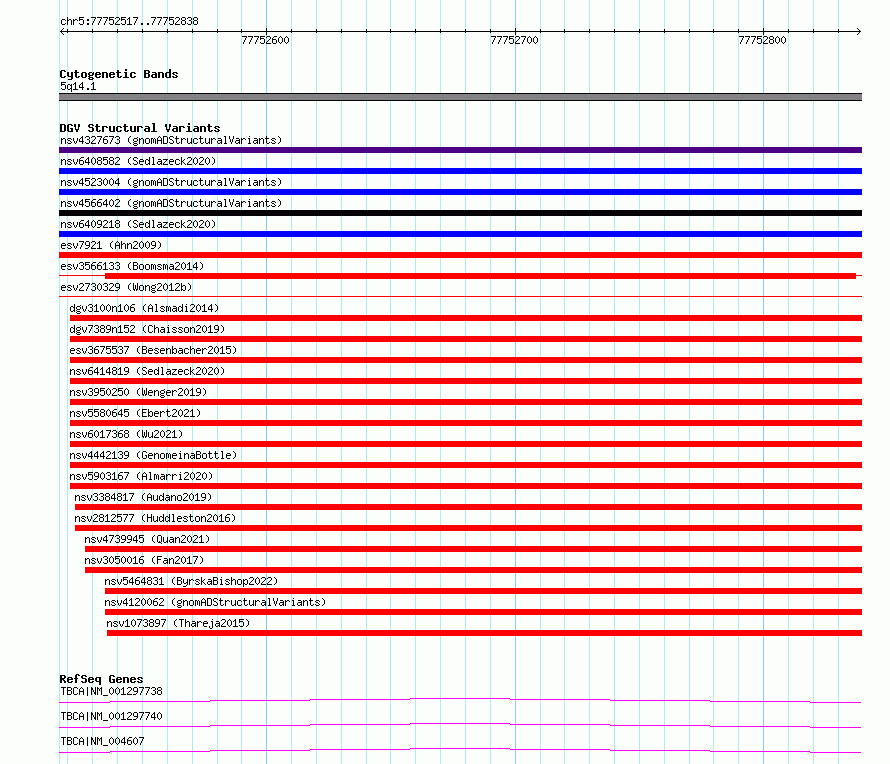Click nsv2812577 (Huddleston2016) label
Screen dimensions: 890x764
(x=155, y=518)
